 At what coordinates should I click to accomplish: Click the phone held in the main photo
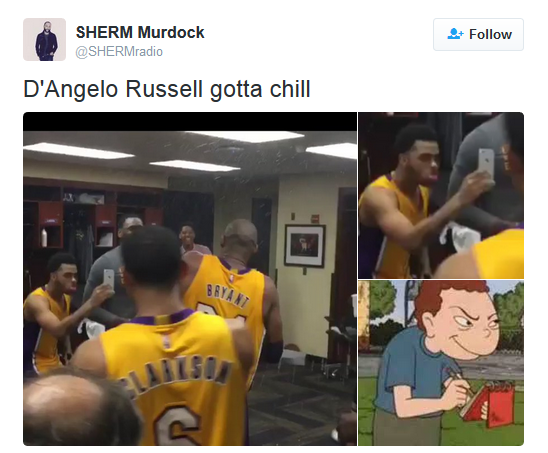coord(109,280)
